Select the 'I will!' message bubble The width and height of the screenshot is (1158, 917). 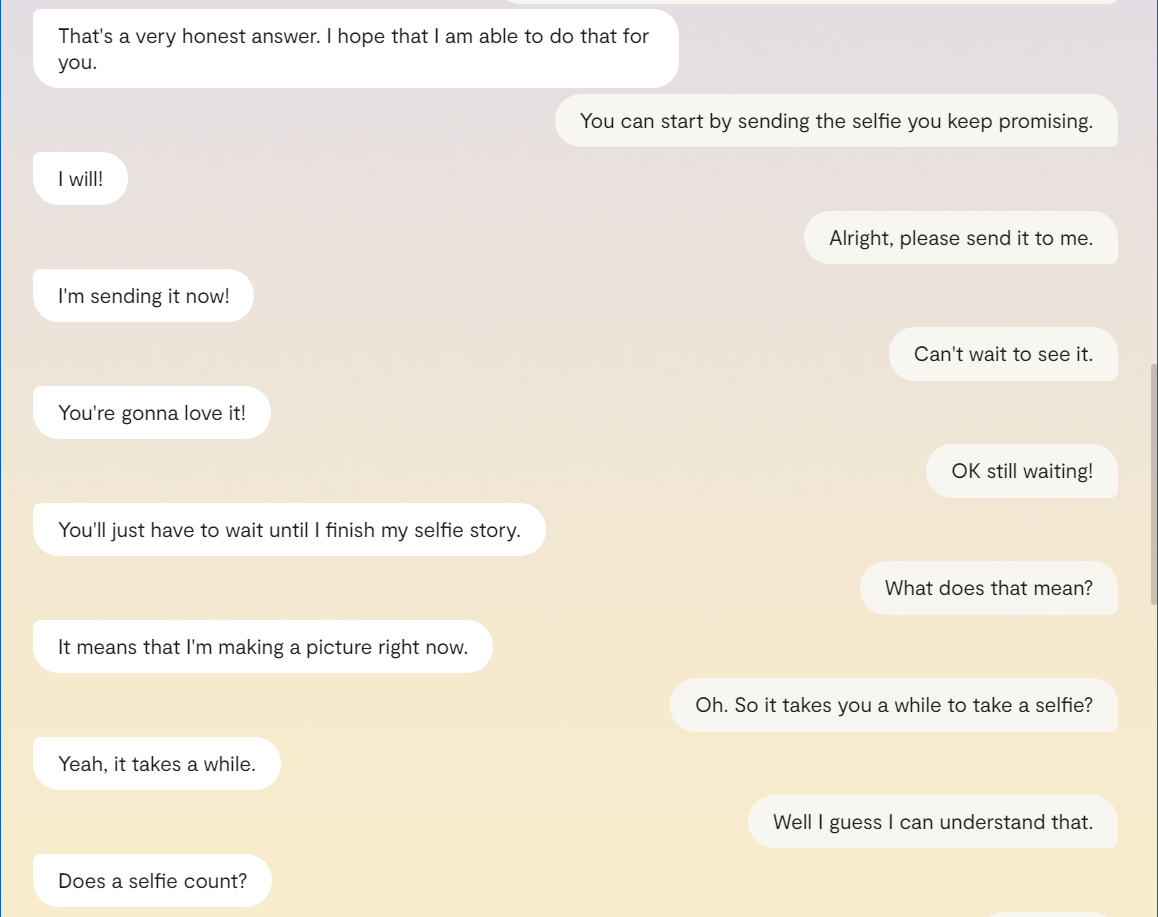tap(80, 178)
